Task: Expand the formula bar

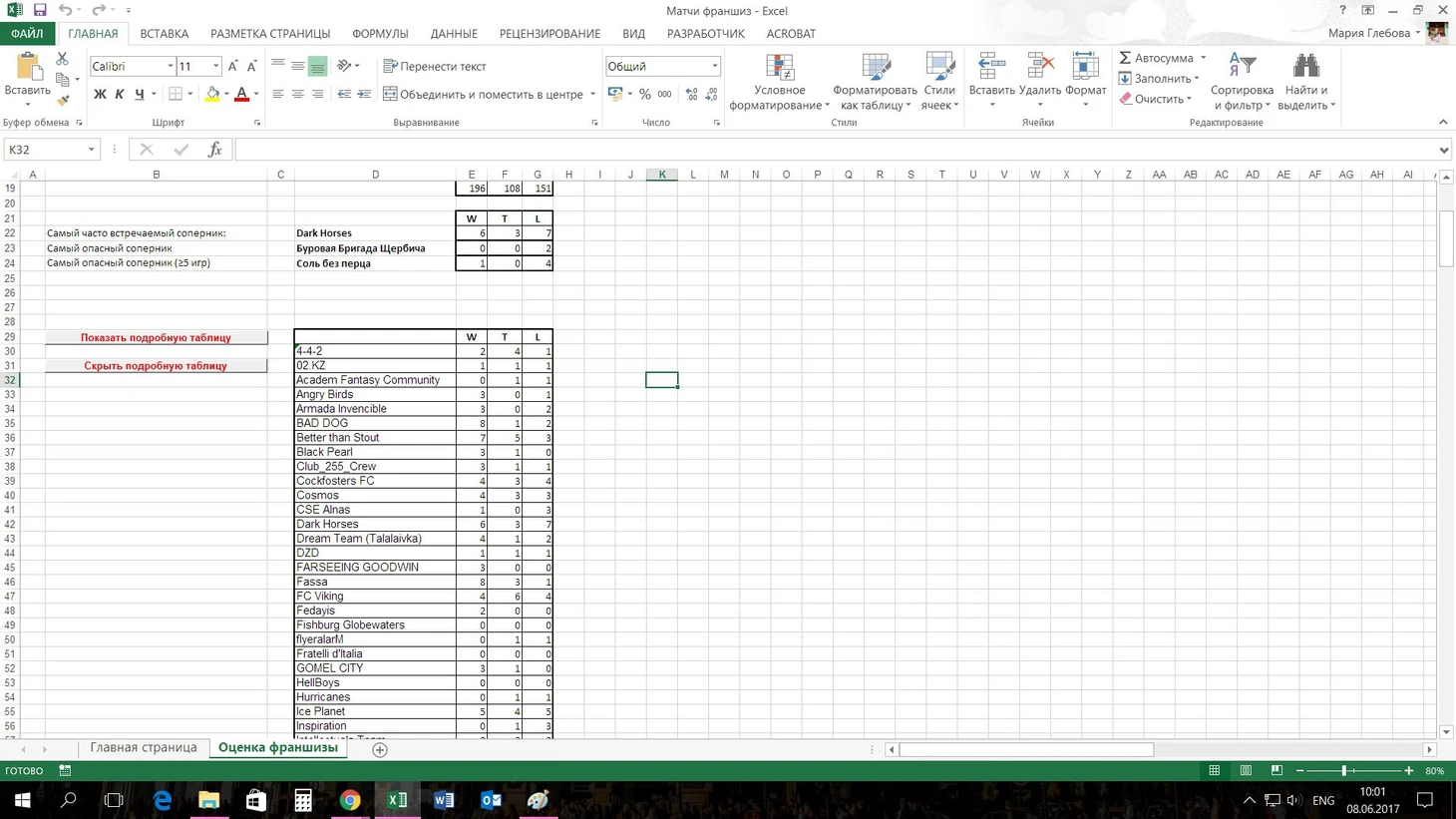Action: (1443, 150)
